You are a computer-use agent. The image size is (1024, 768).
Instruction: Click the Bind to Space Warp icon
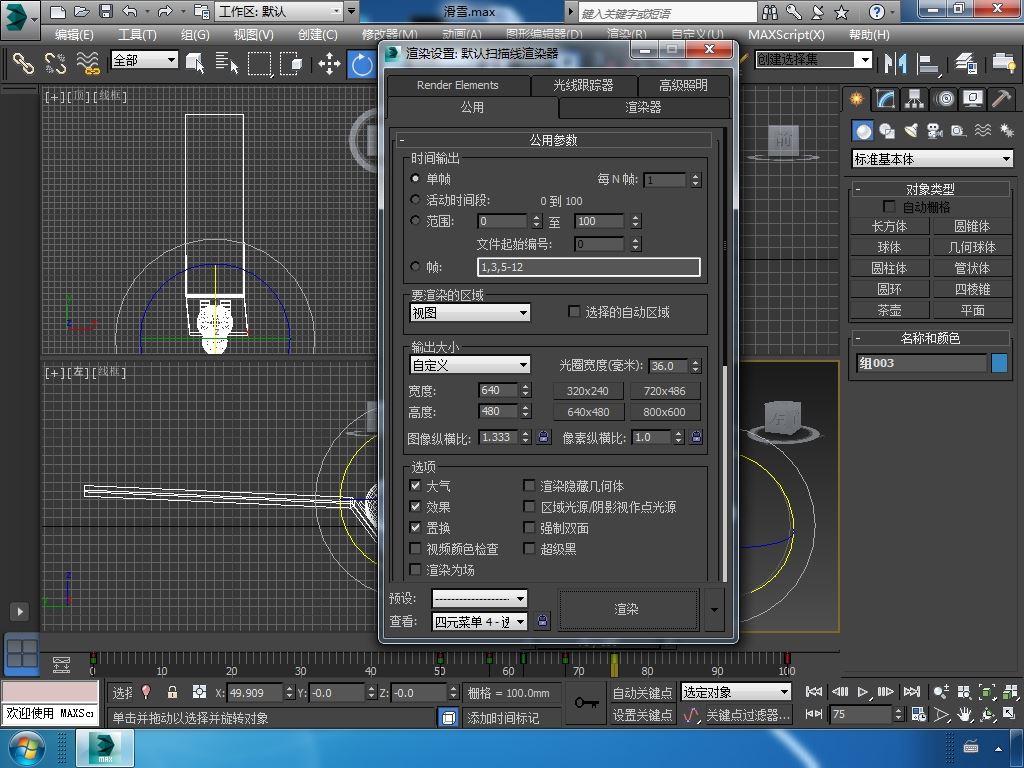[x=88, y=63]
